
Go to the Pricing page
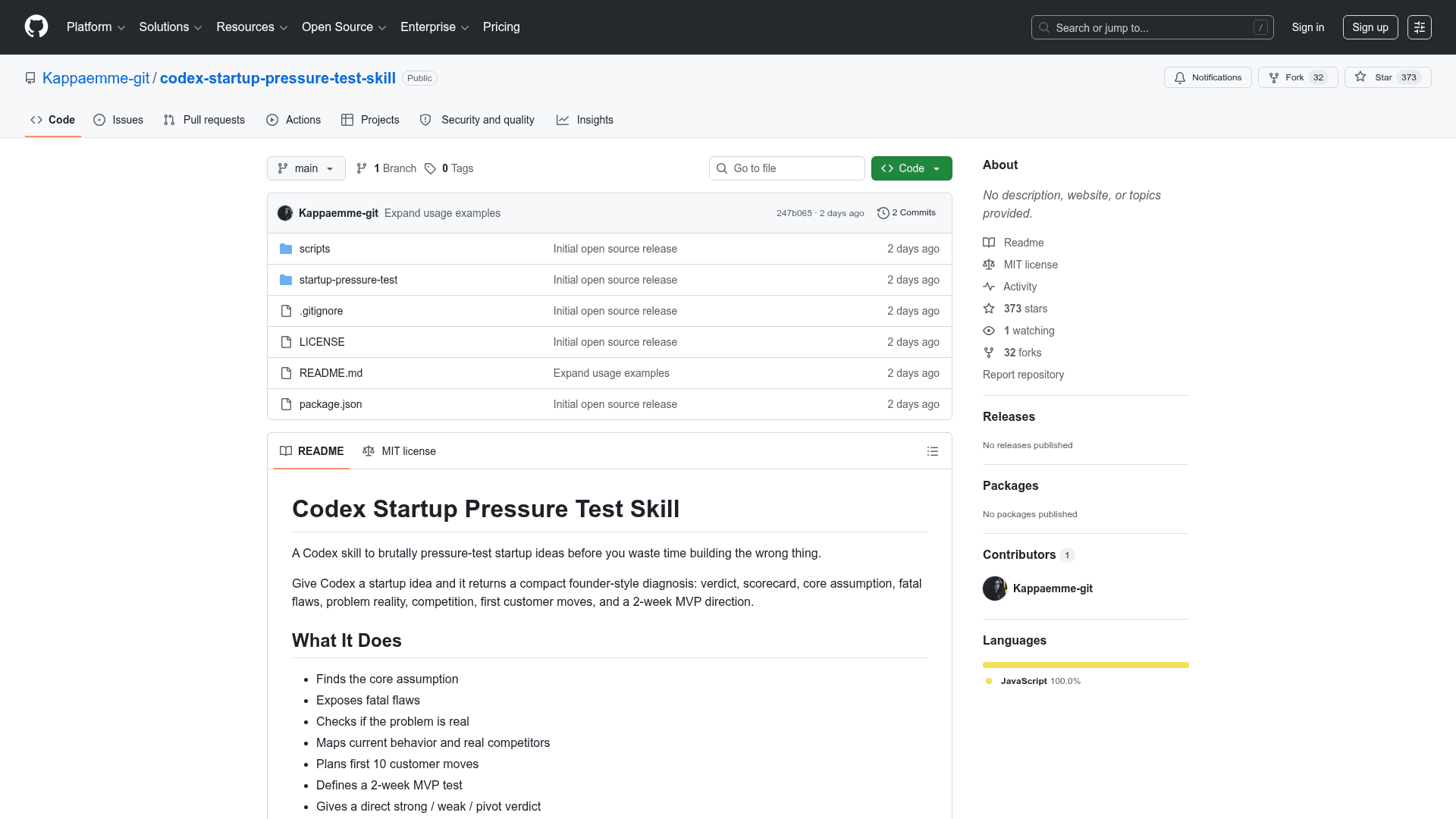[x=501, y=27]
